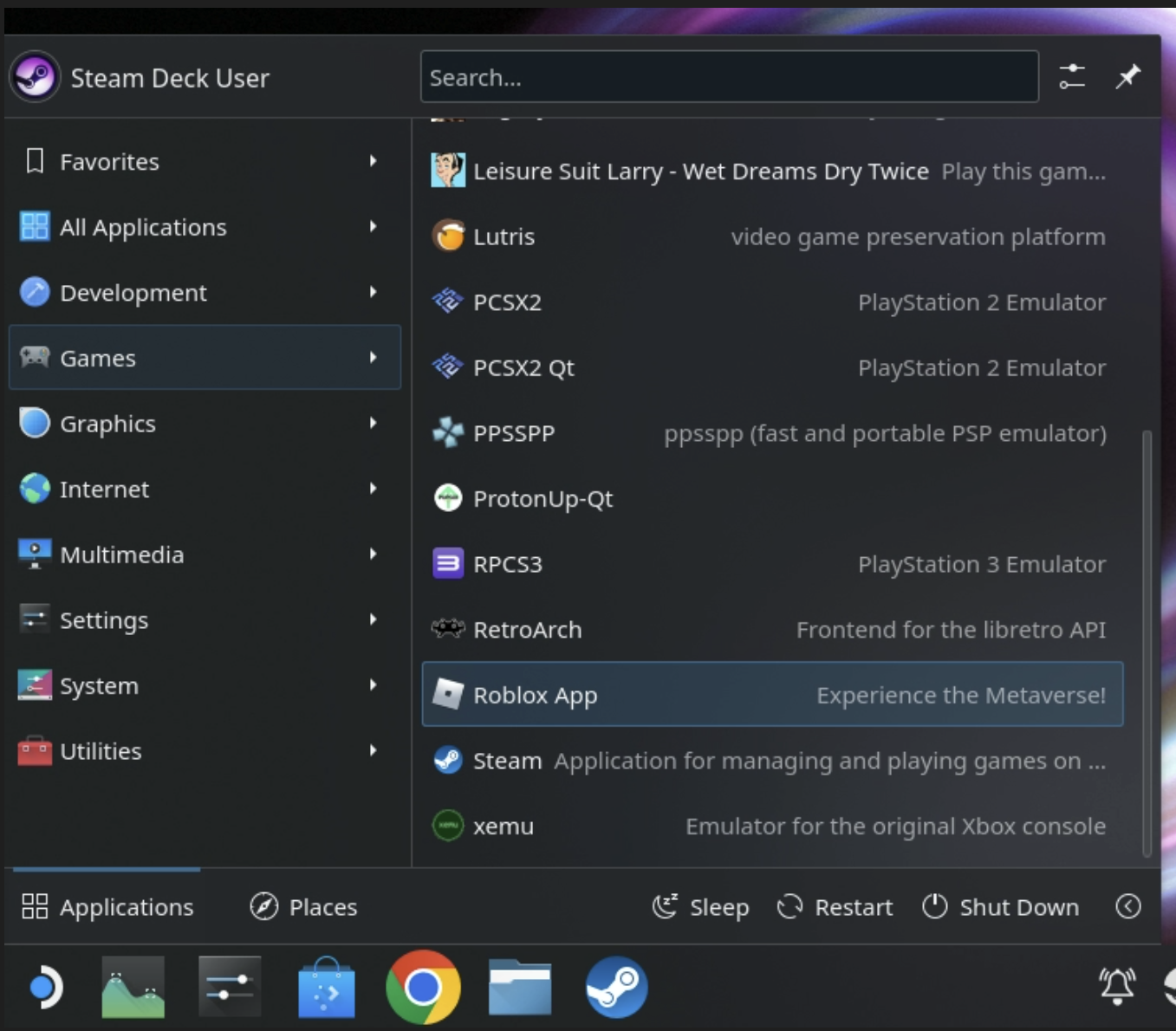This screenshot has width=1176, height=1031.
Task: Open Google Chrome from the taskbar
Action: coord(423,986)
